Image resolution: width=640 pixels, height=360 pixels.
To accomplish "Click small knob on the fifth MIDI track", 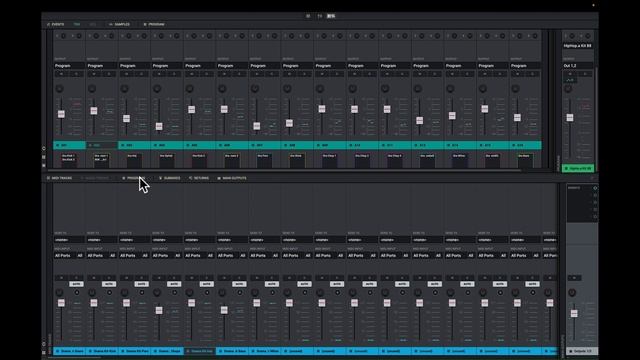I will click(x=207, y=293).
